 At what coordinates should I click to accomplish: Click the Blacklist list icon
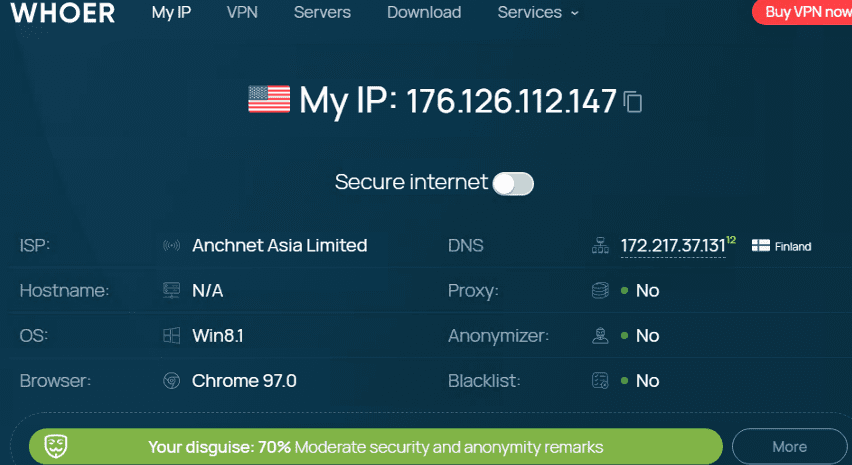tap(600, 381)
